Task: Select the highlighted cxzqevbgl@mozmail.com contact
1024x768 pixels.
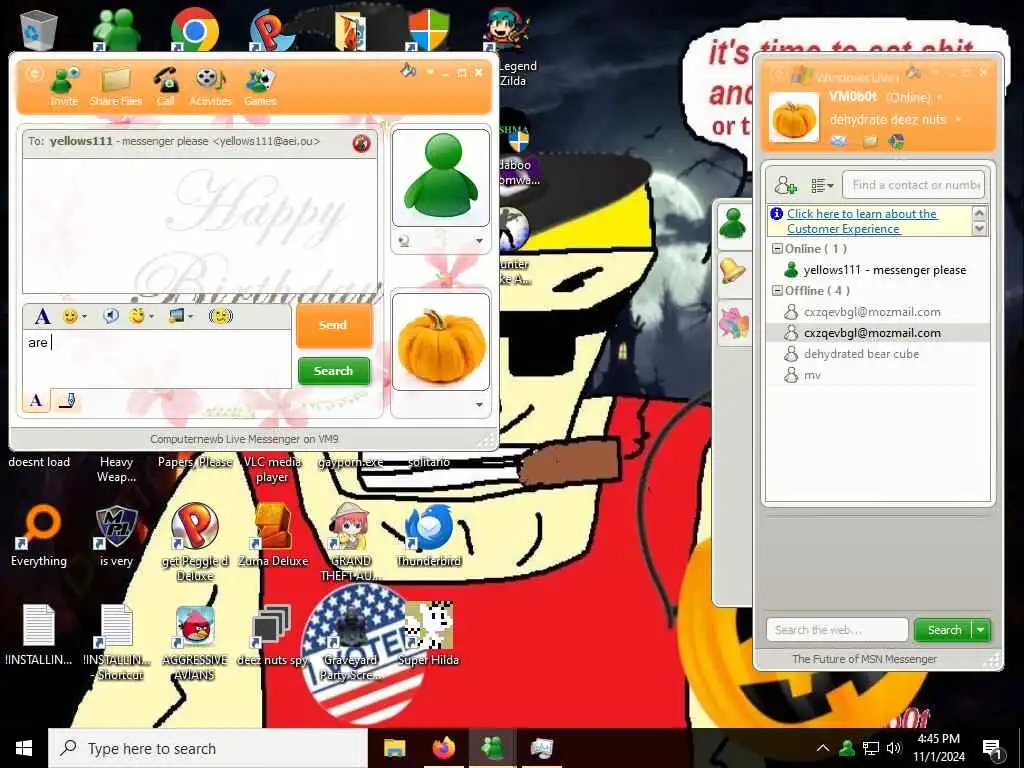Action: (x=876, y=333)
